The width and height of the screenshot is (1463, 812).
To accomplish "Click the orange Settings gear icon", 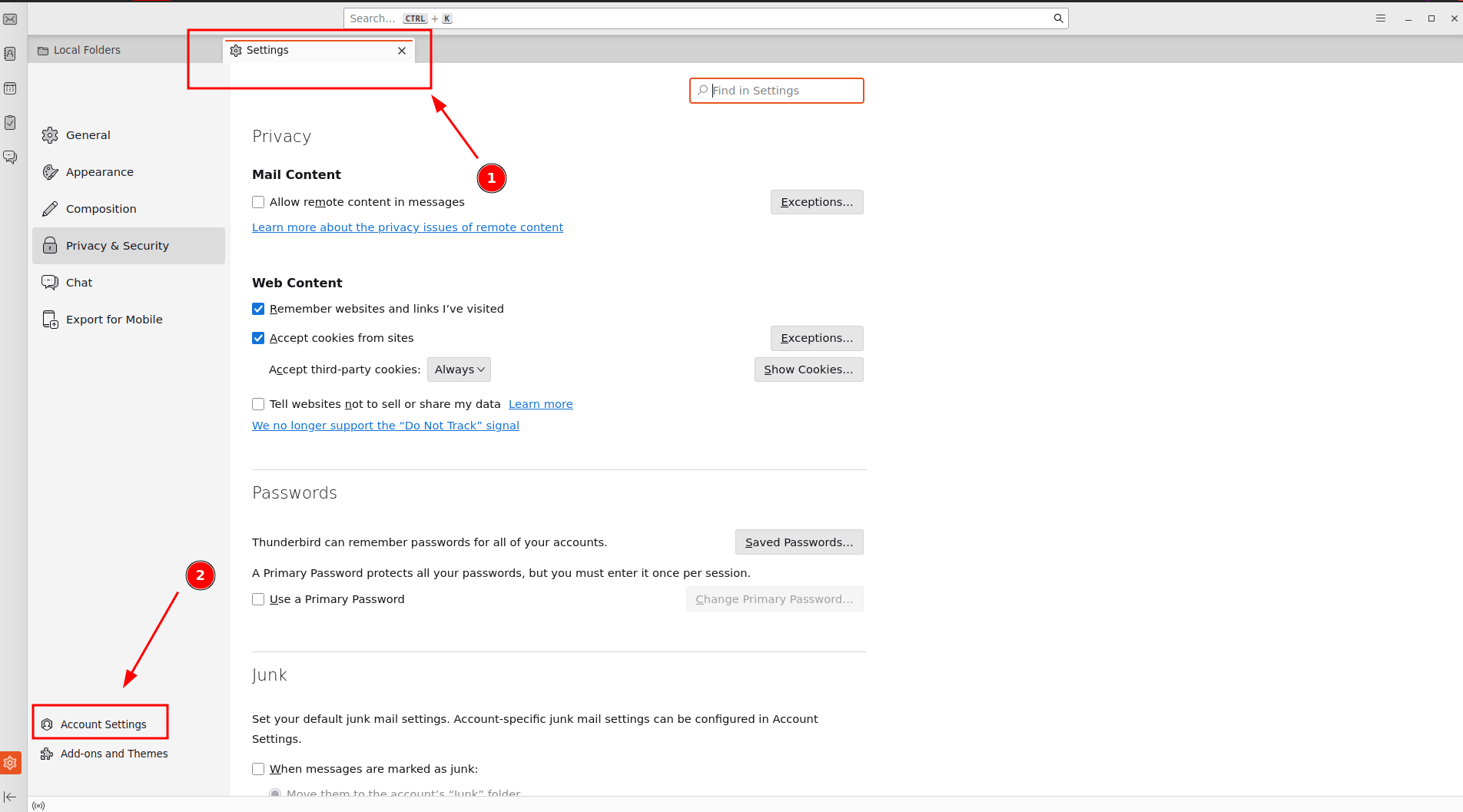I will click(x=10, y=763).
